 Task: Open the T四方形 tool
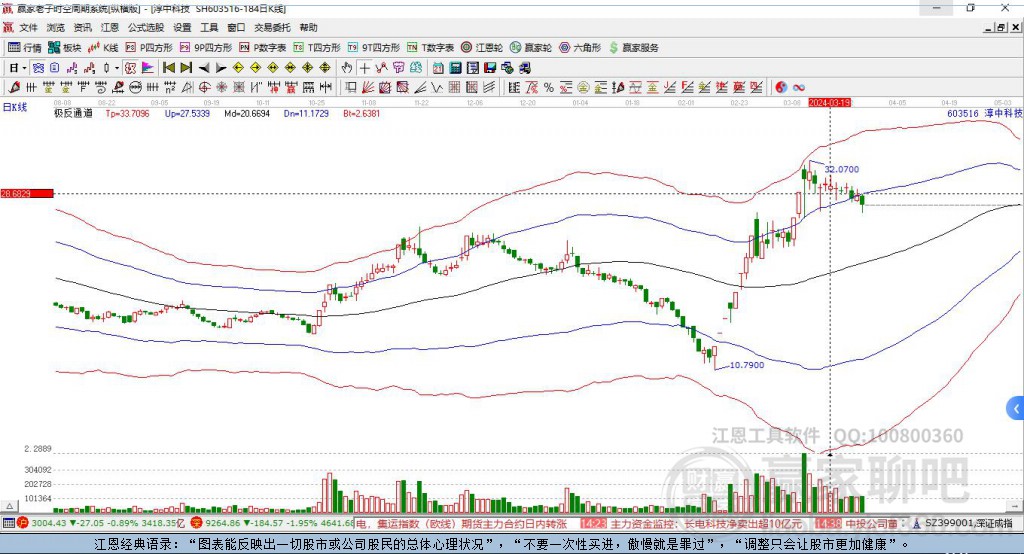(317, 48)
